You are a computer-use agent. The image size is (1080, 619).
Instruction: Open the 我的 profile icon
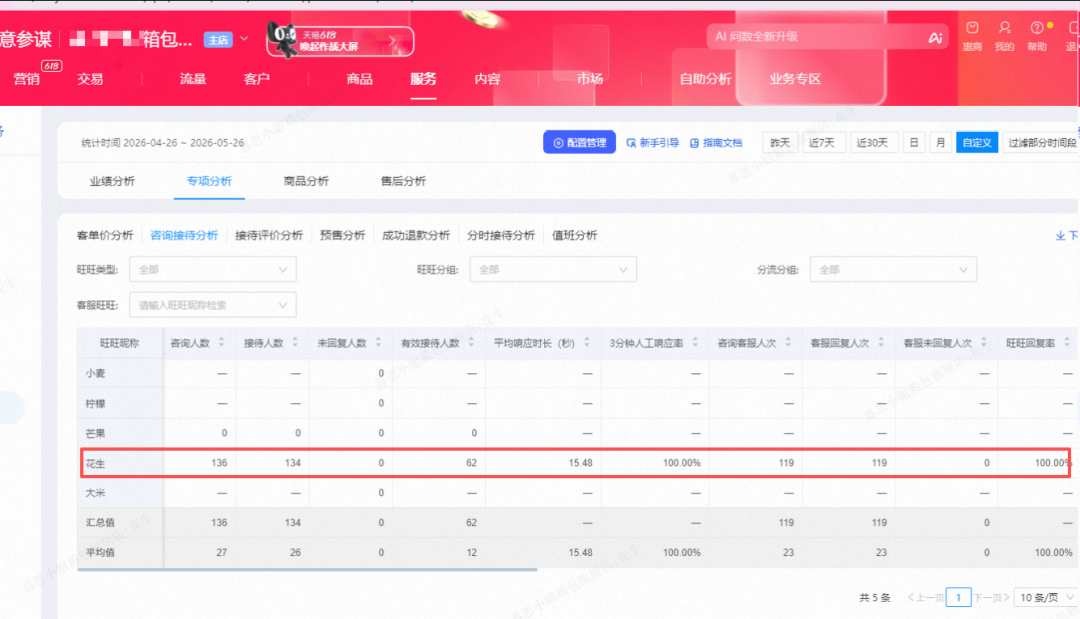click(1004, 36)
